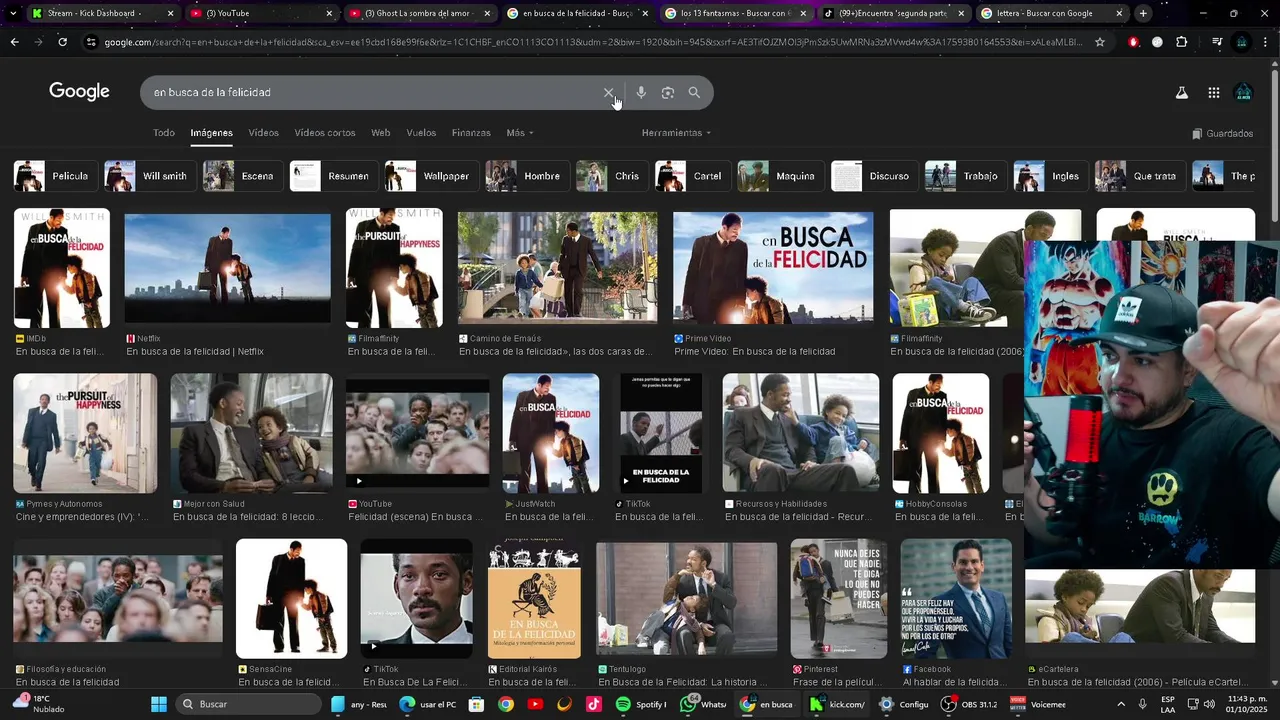Switch to 'los 13 fantasmas' browser tab
Screen dimensions: 1280x720
tap(735, 13)
